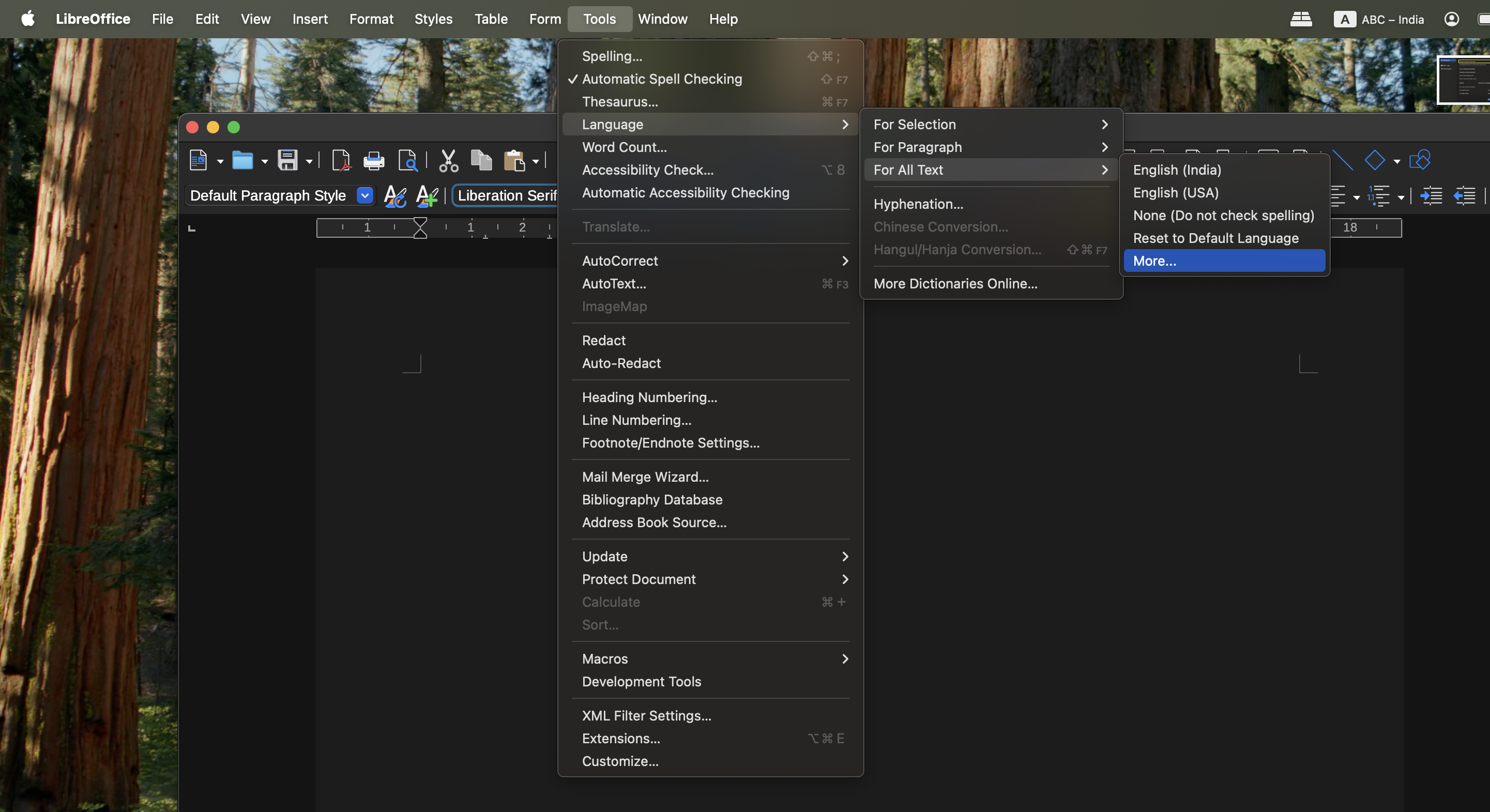Open Word Count... from Tools menu

click(710, 147)
